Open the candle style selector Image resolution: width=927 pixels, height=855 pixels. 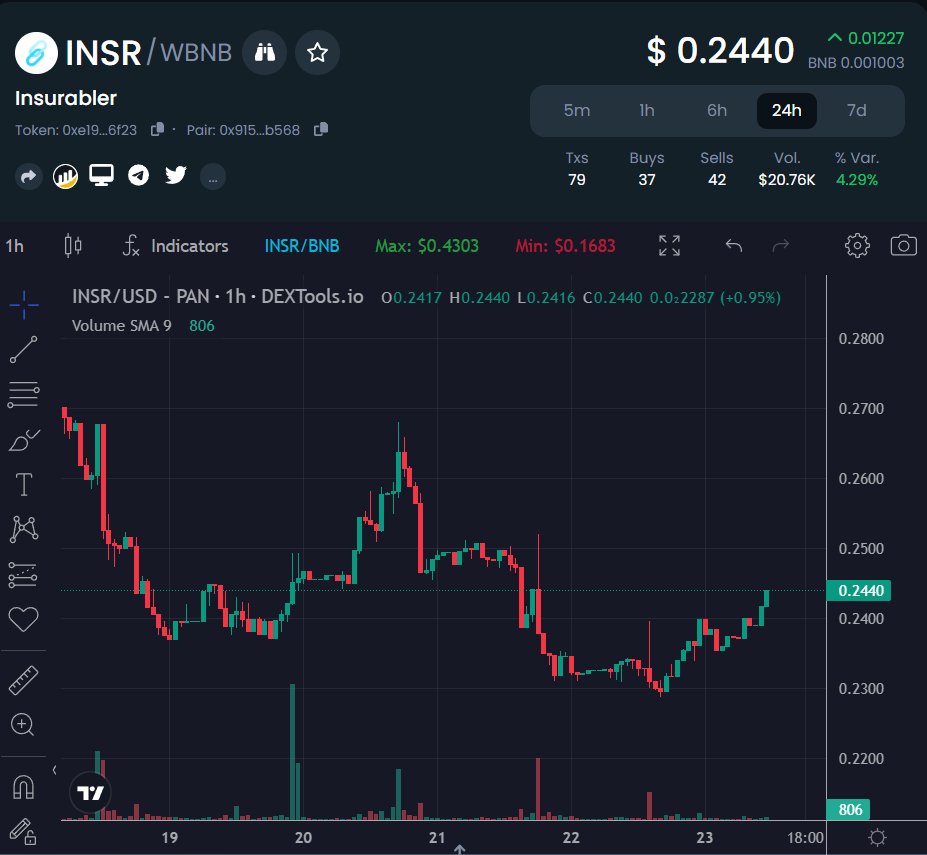(73, 245)
